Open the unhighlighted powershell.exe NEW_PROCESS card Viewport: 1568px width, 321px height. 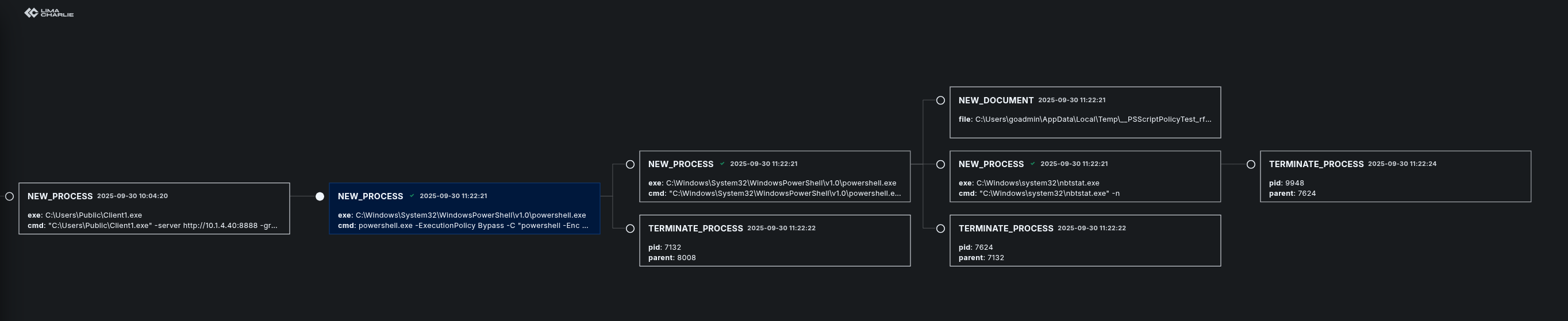click(x=775, y=176)
